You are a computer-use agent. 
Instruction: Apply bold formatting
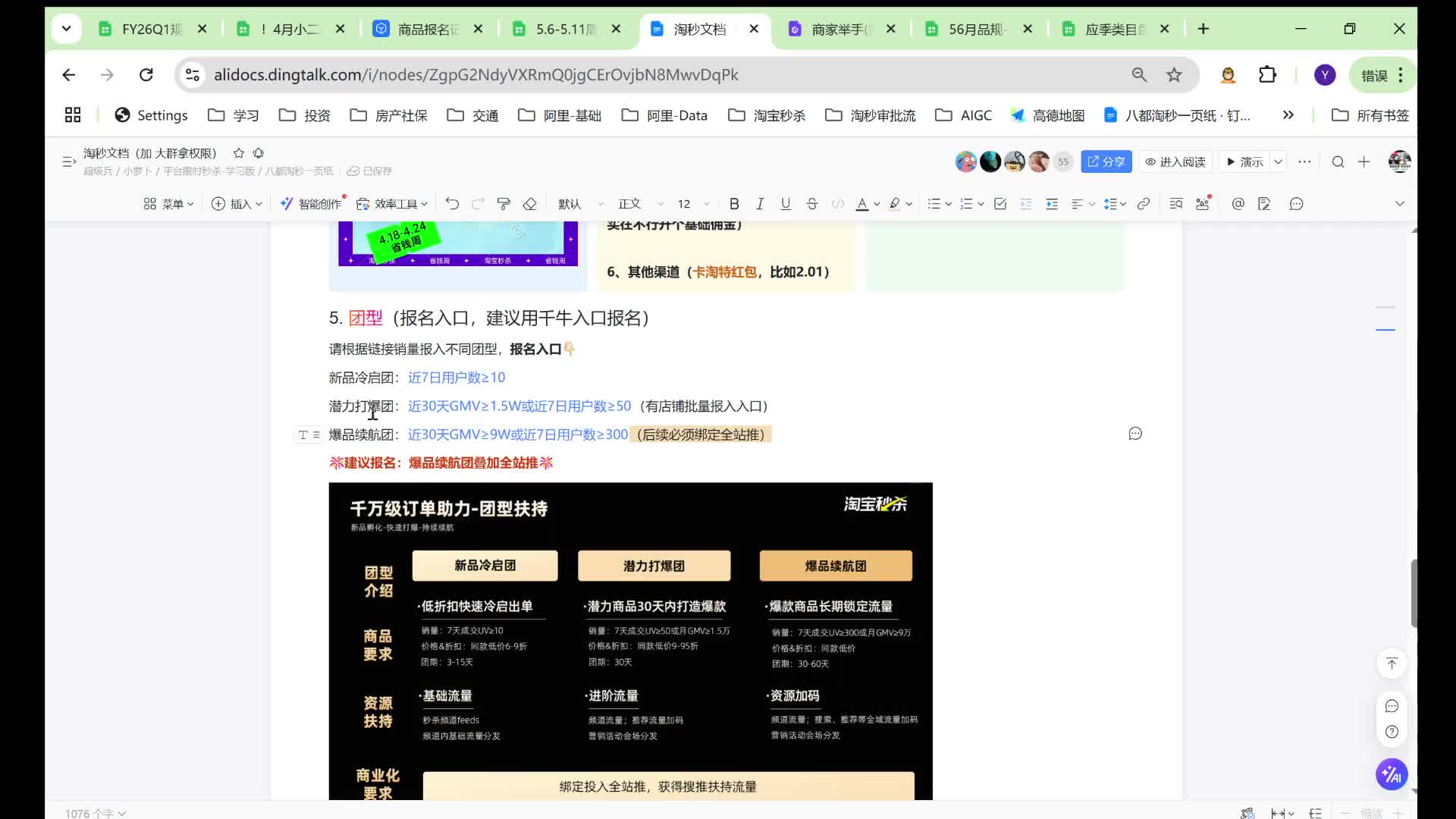[733, 203]
